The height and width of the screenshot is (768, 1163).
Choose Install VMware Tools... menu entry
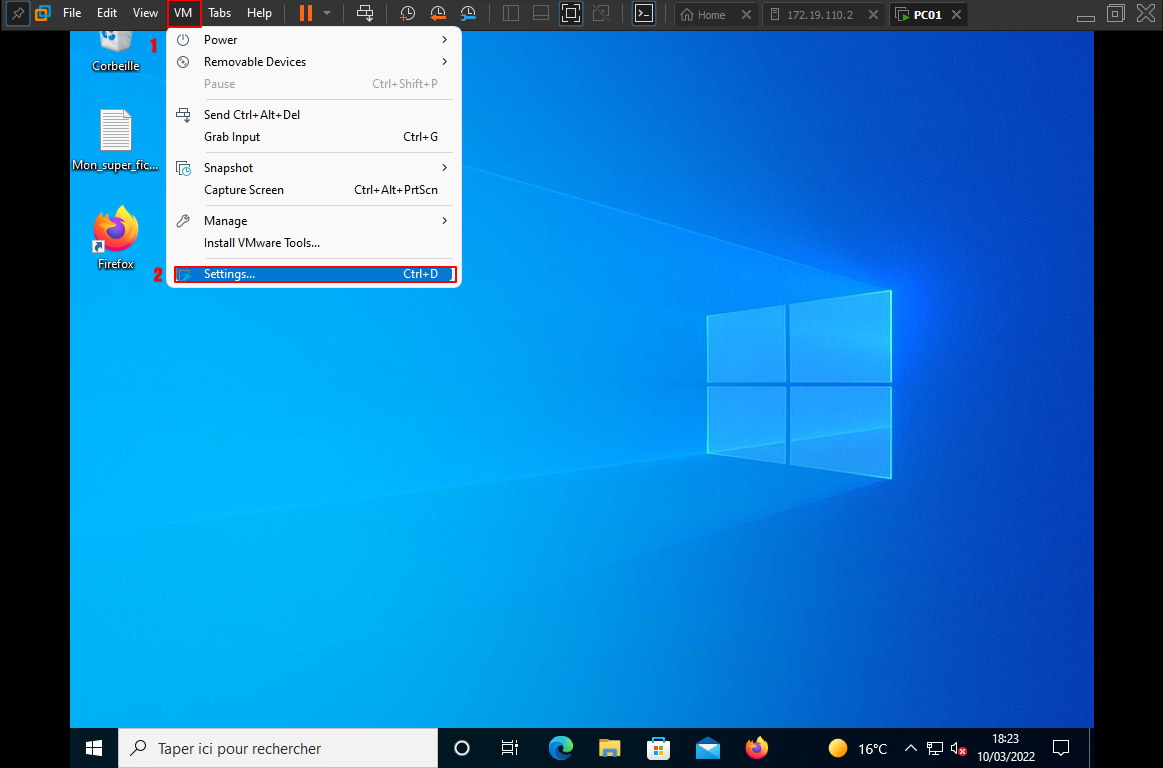click(x=262, y=243)
